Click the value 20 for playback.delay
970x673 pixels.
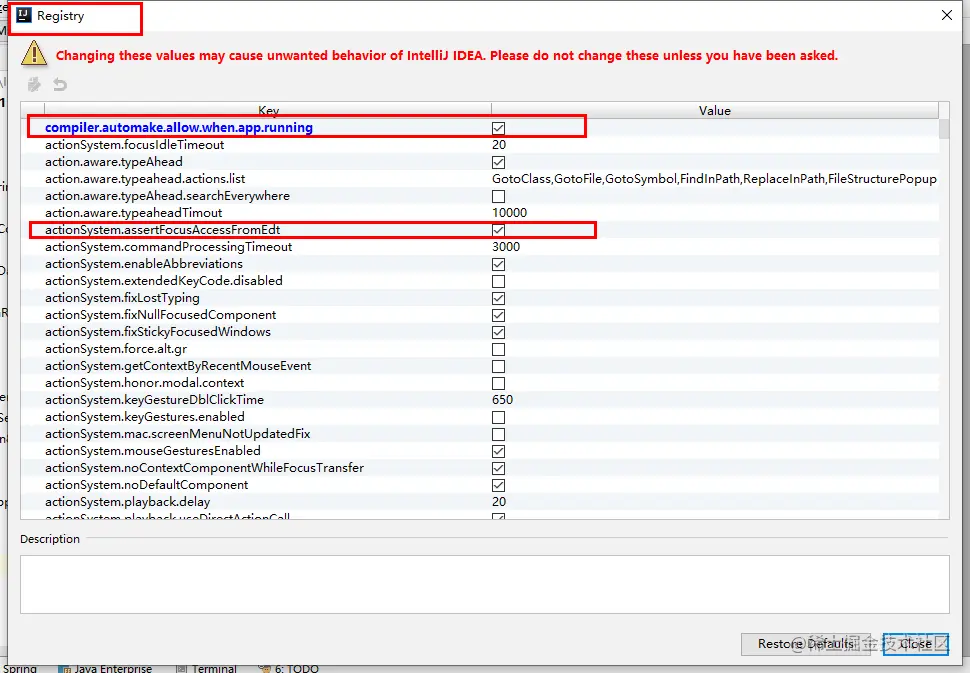499,502
